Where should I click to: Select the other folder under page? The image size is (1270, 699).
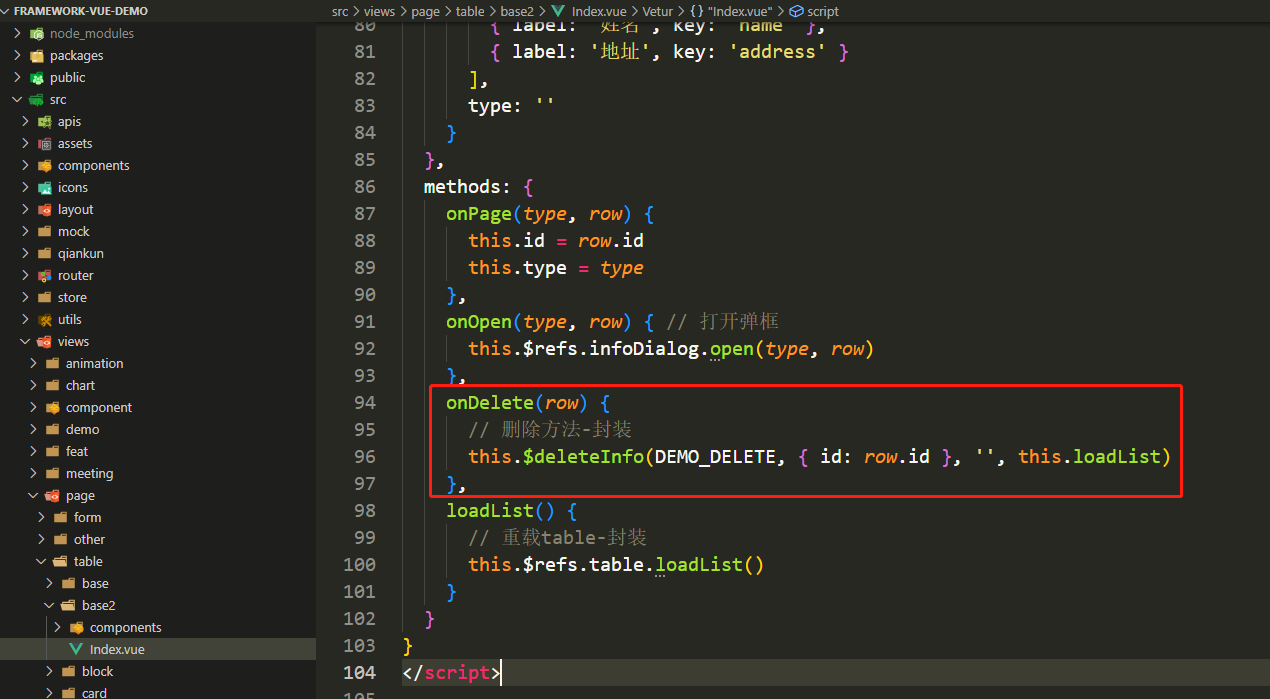89,539
